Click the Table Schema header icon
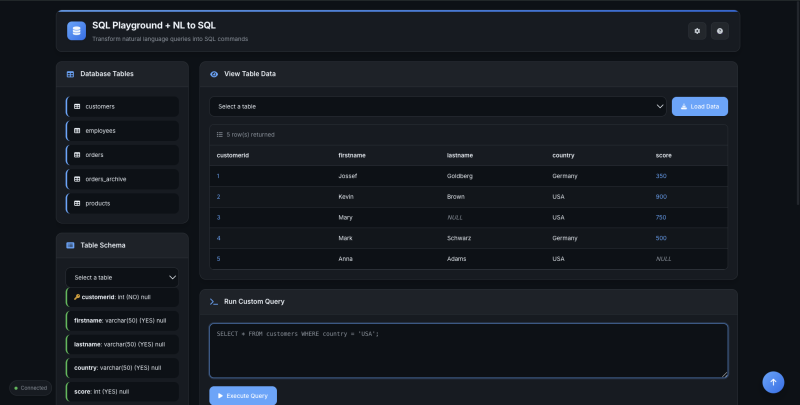The image size is (800, 405). point(70,245)
